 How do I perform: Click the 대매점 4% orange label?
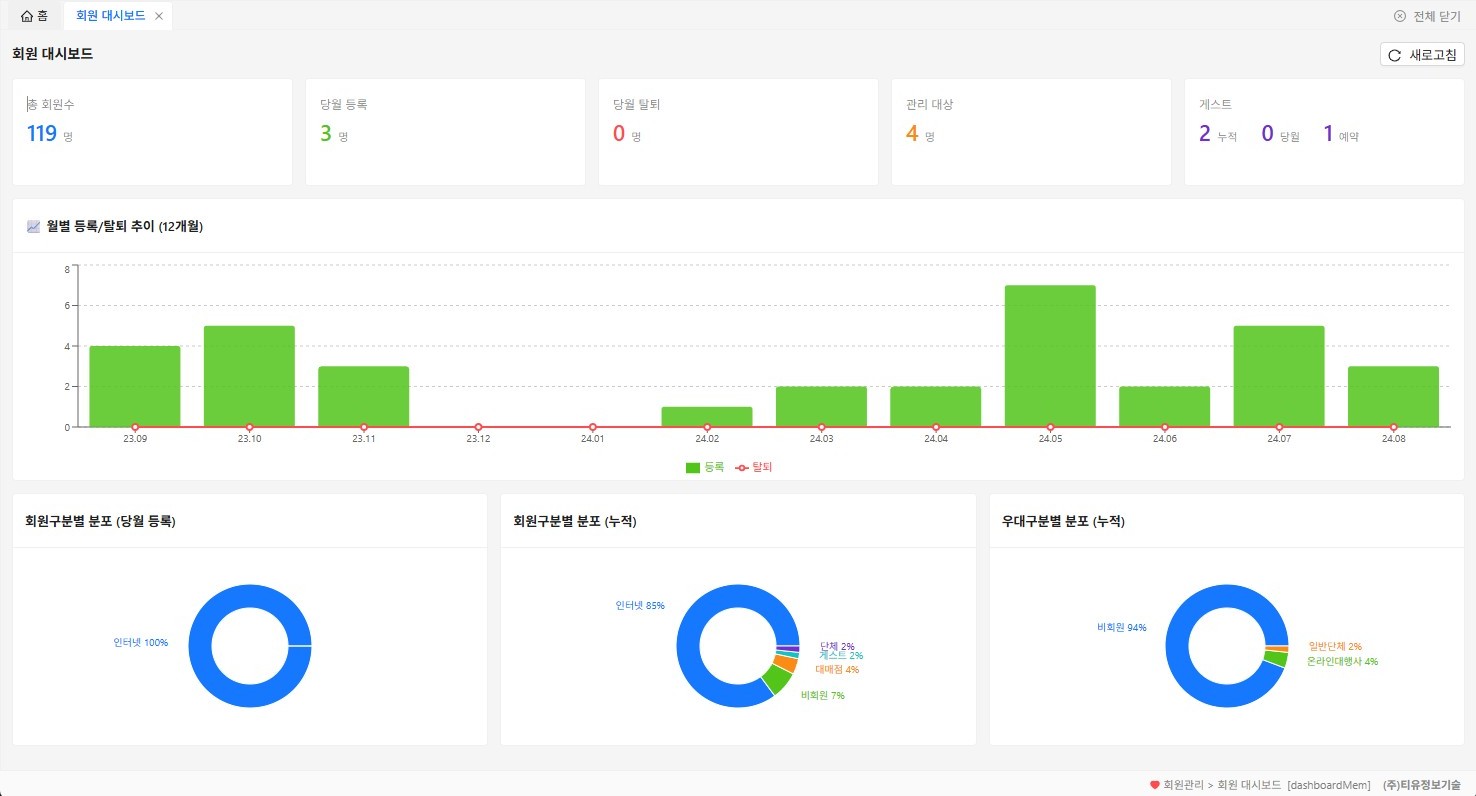[x=837, y=669]
